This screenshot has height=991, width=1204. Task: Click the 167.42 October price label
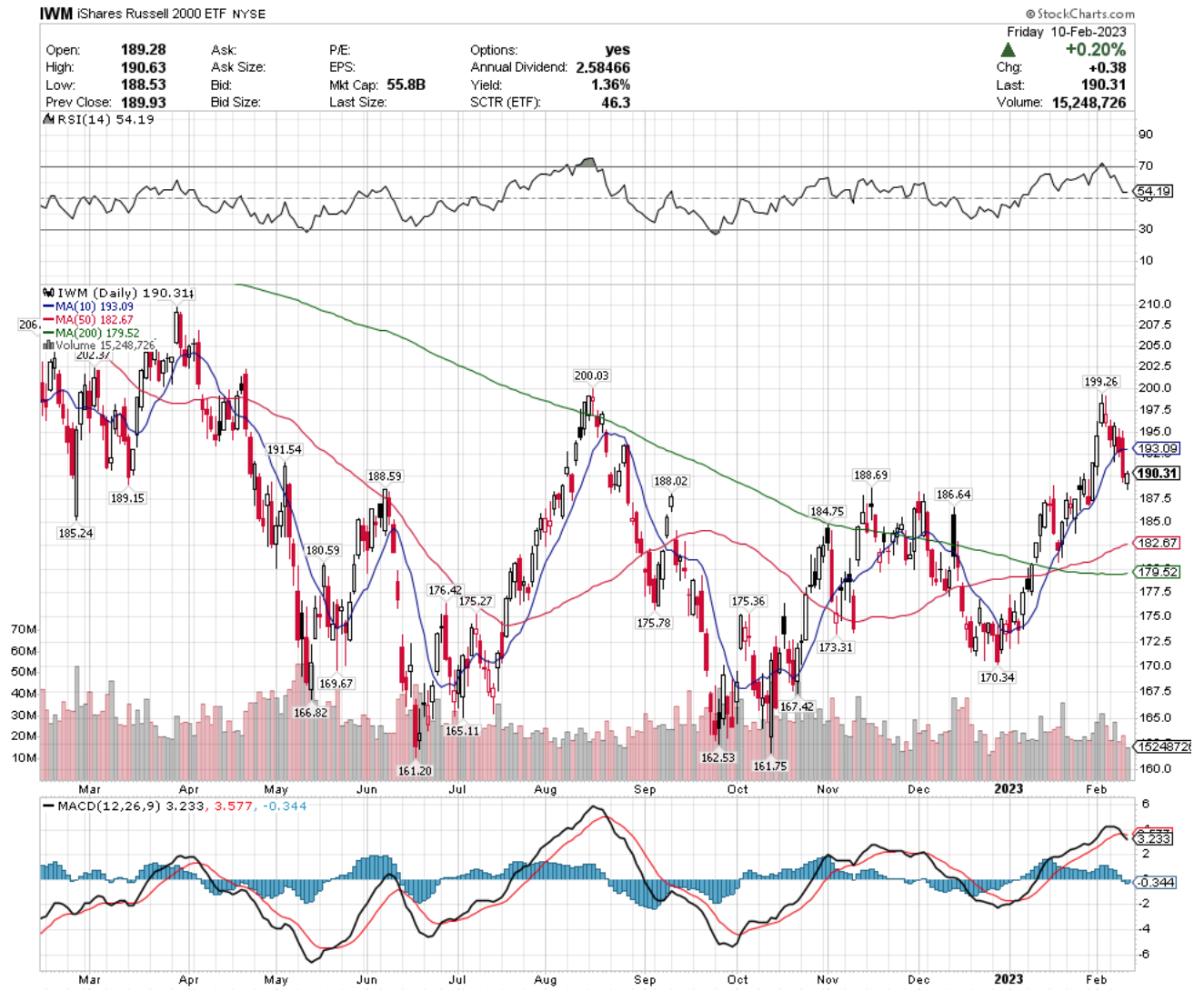(x=797, y=706)
